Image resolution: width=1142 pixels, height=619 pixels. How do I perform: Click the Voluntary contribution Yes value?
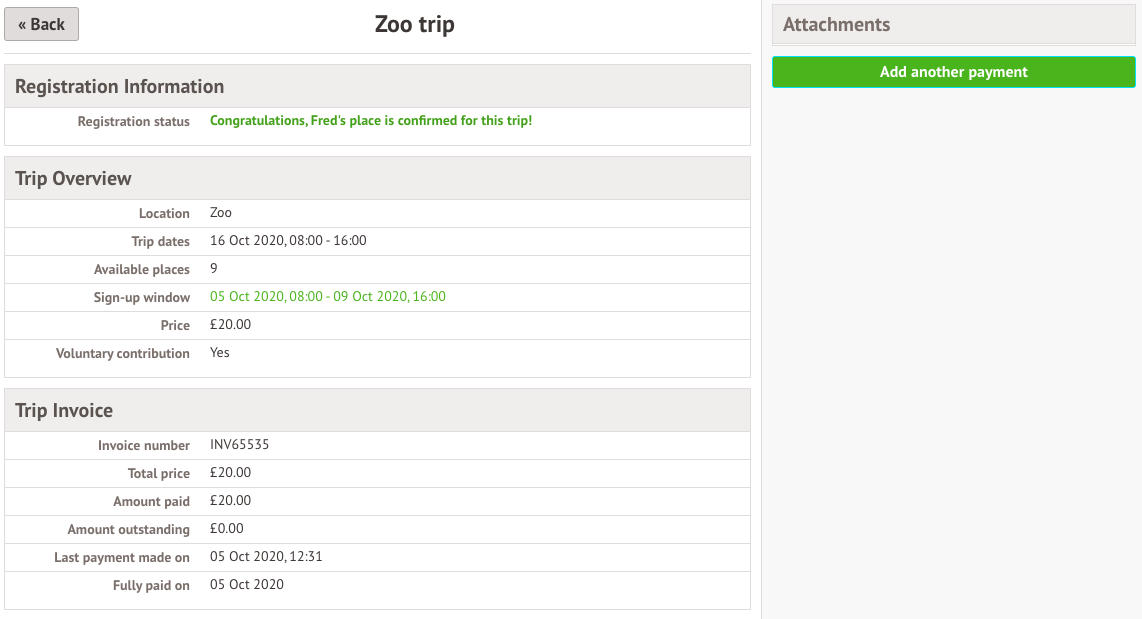coord(220,353)
